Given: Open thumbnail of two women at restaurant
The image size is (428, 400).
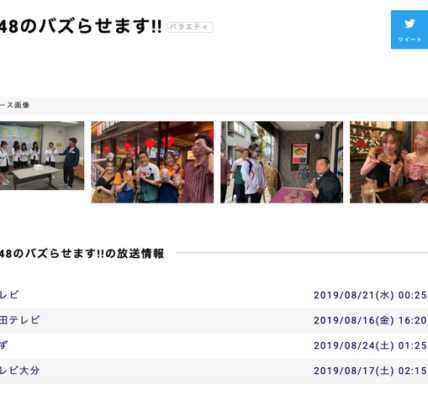Looking at the screenshot, I should (389, 162).
